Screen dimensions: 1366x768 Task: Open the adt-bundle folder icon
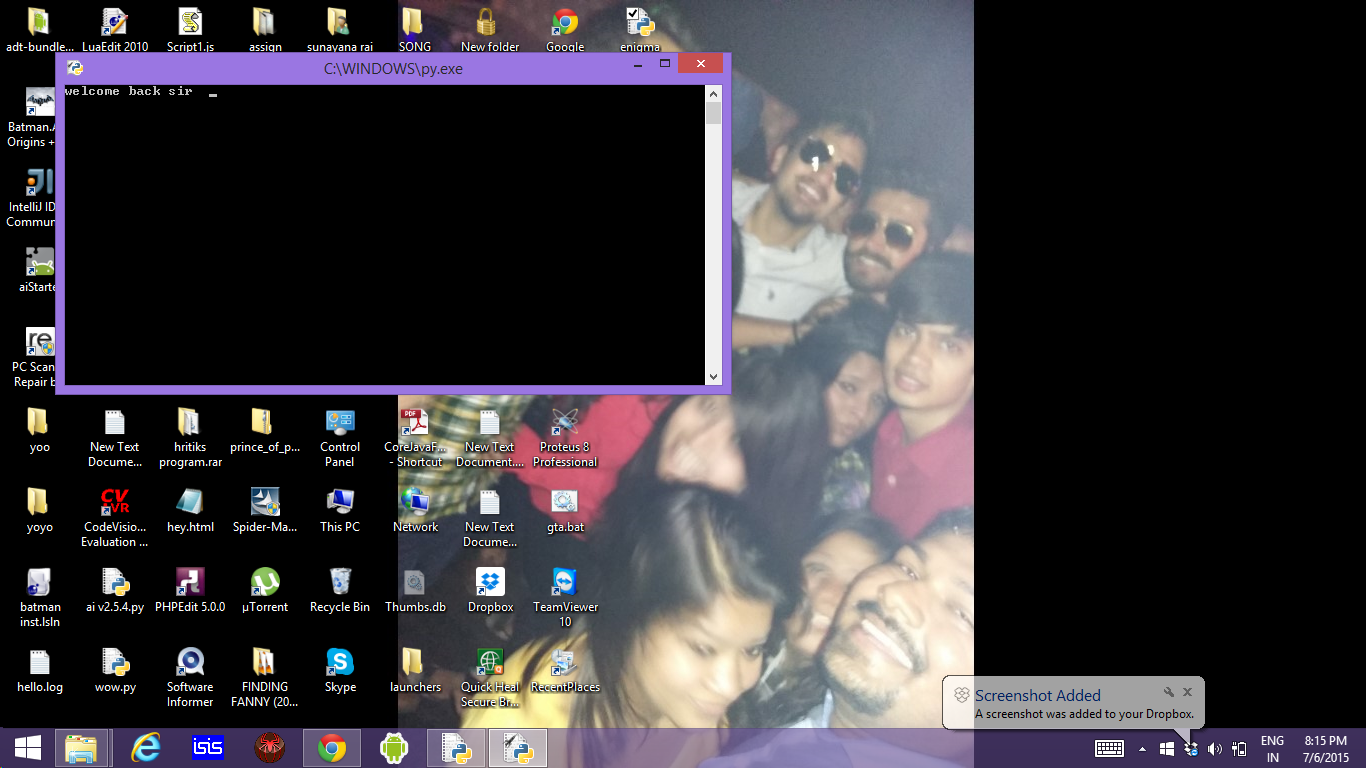click(x=40, y=30)
